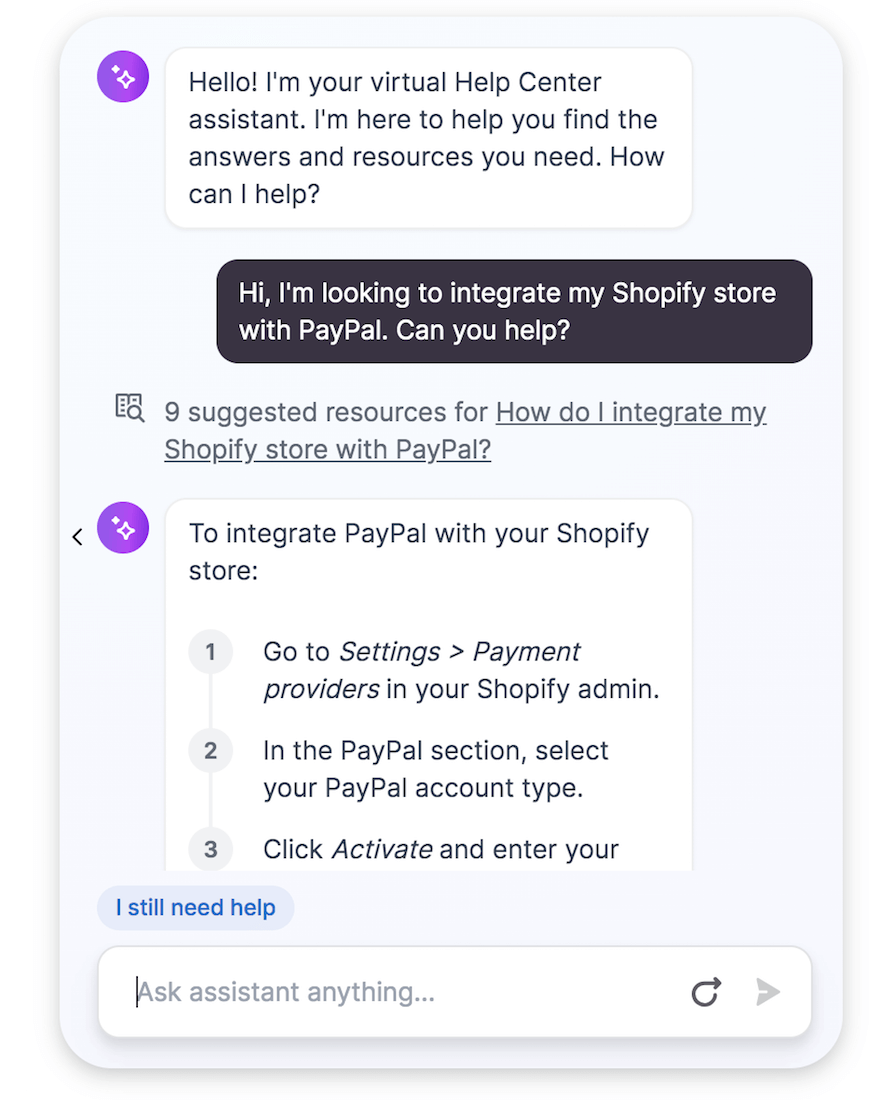This screenshot has height=1100, width=880.
Task: Click the Ask assistant anything input field
Action: [400, 992]
